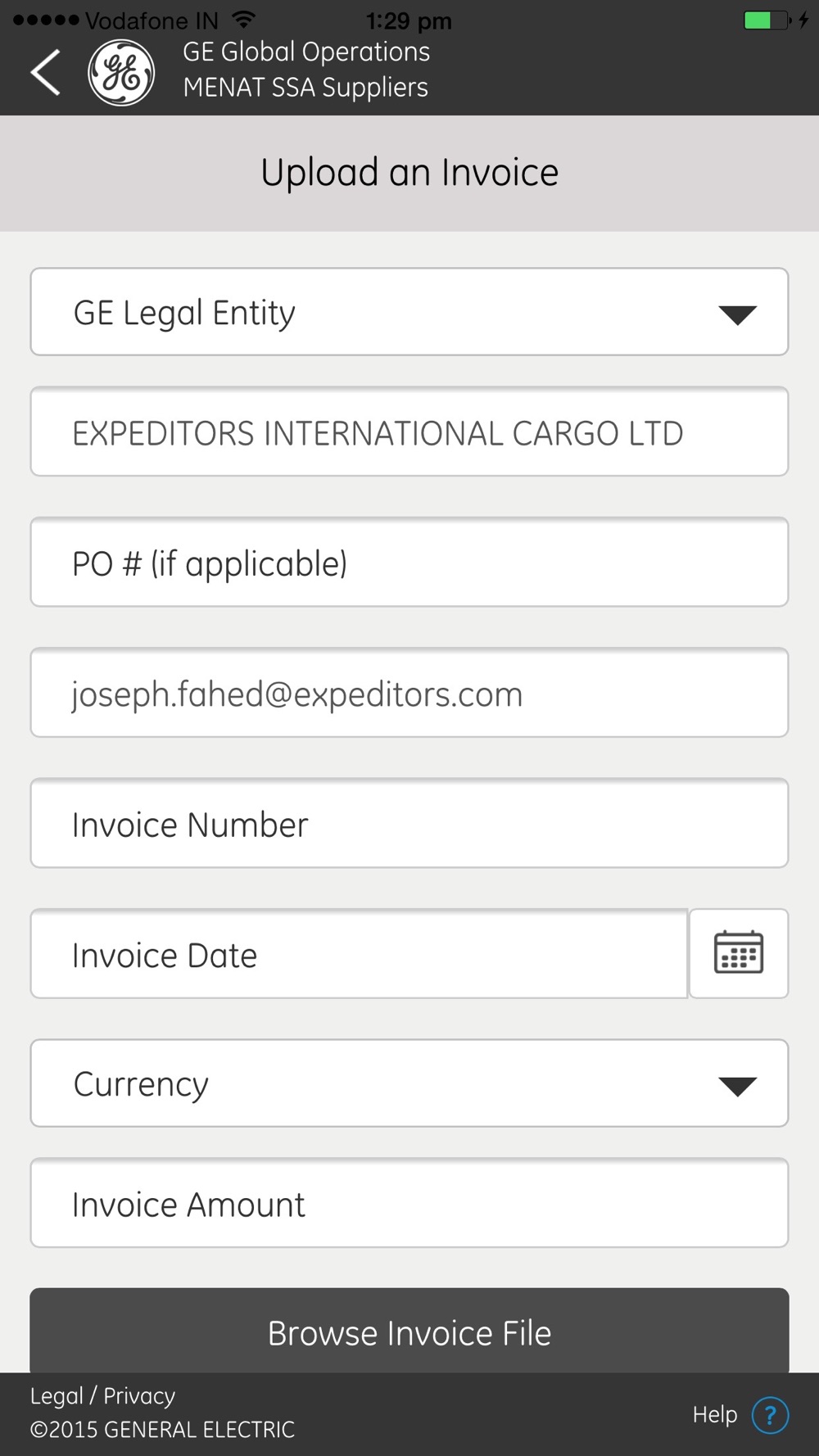Screen dimensions: 819x1456
Task: Select the supplier email field
Action: tap(409, 693)
